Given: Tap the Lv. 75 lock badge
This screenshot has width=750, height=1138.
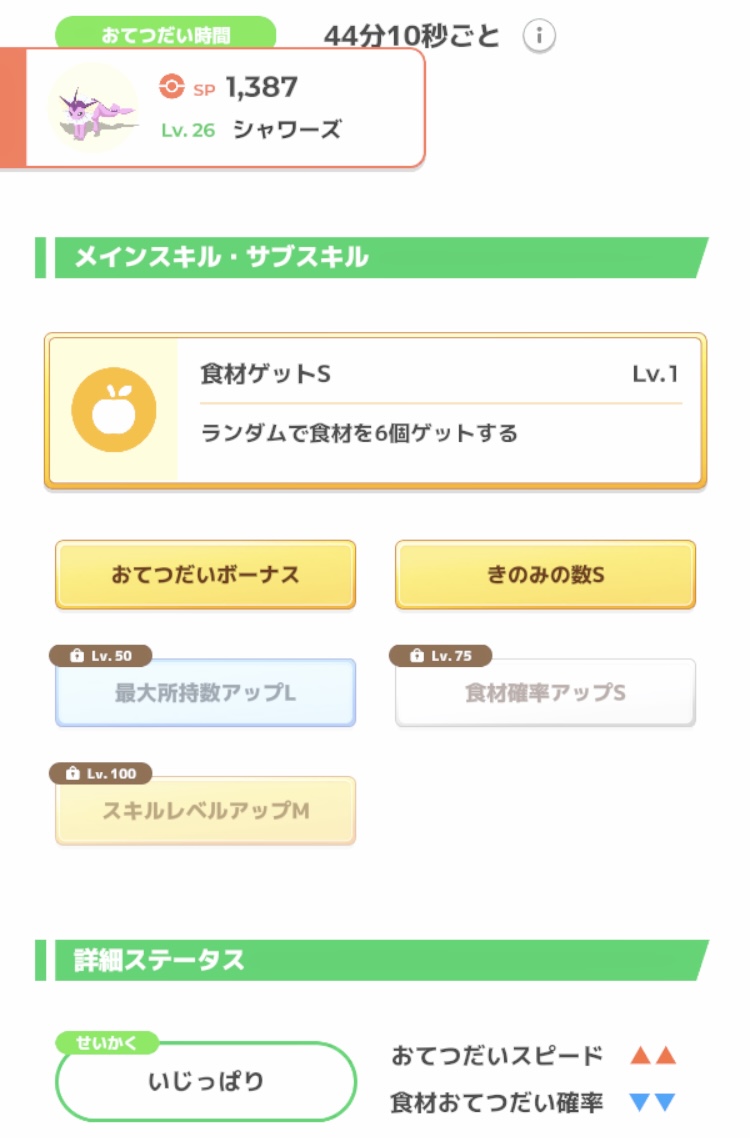Looking at the screenshot, I should (441, 656).
